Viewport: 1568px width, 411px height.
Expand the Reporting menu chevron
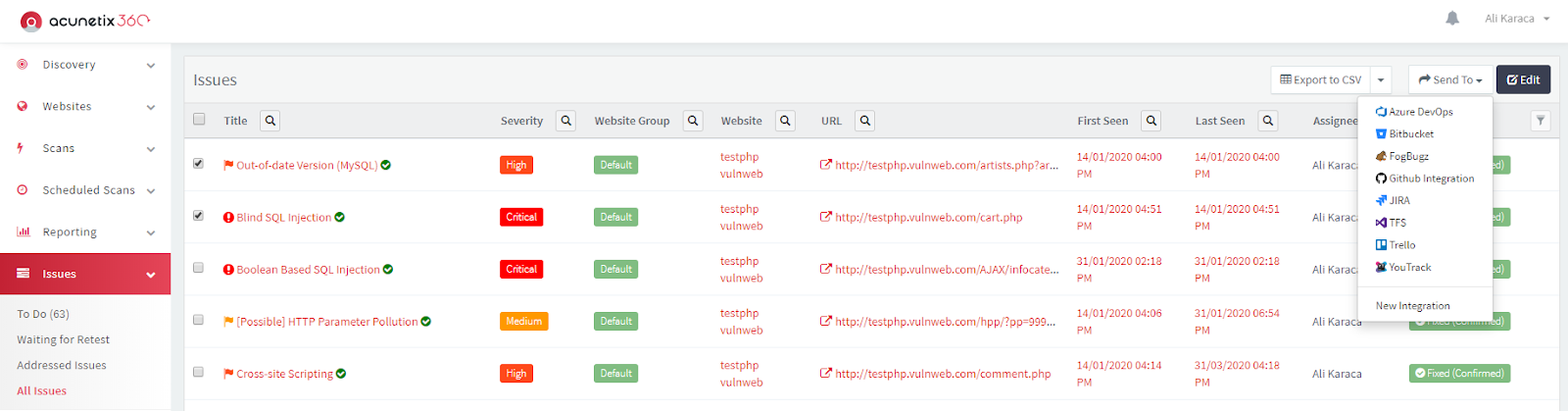coord(151,233)
